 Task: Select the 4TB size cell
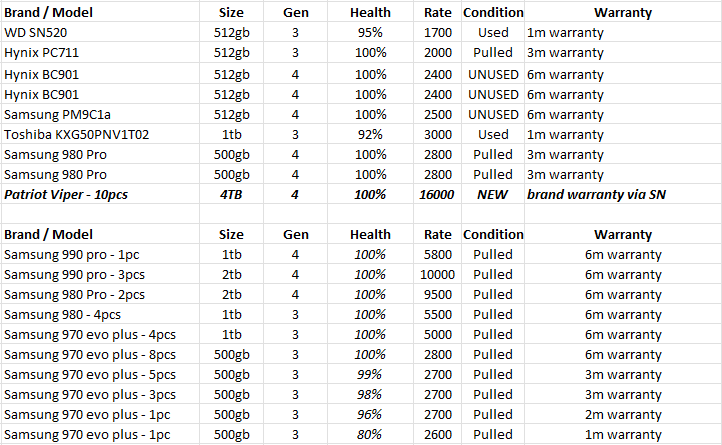coord(231,194)
